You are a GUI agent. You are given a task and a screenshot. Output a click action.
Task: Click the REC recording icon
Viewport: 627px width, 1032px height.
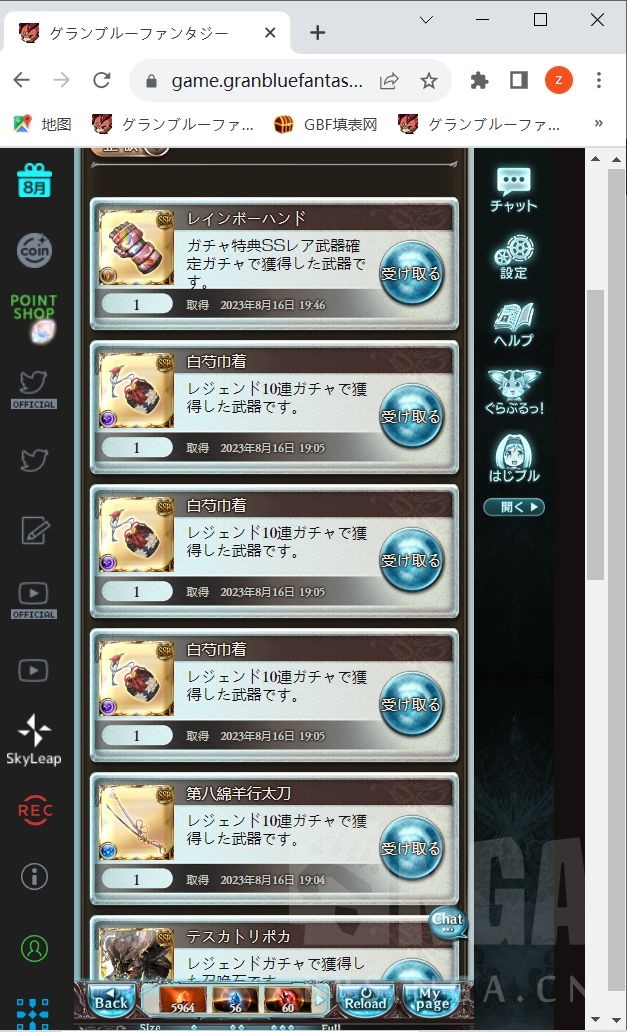[34, 810]
